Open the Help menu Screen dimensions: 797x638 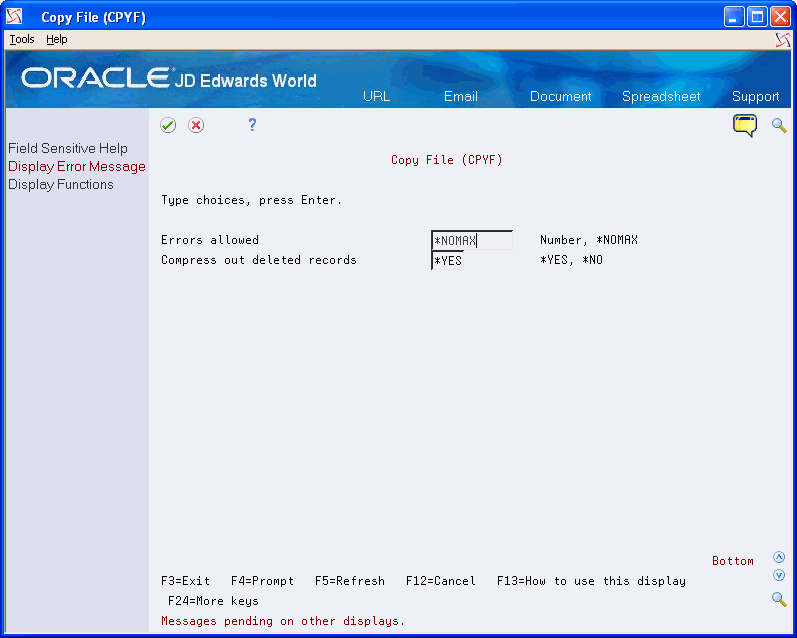click(x=56, y=39)
